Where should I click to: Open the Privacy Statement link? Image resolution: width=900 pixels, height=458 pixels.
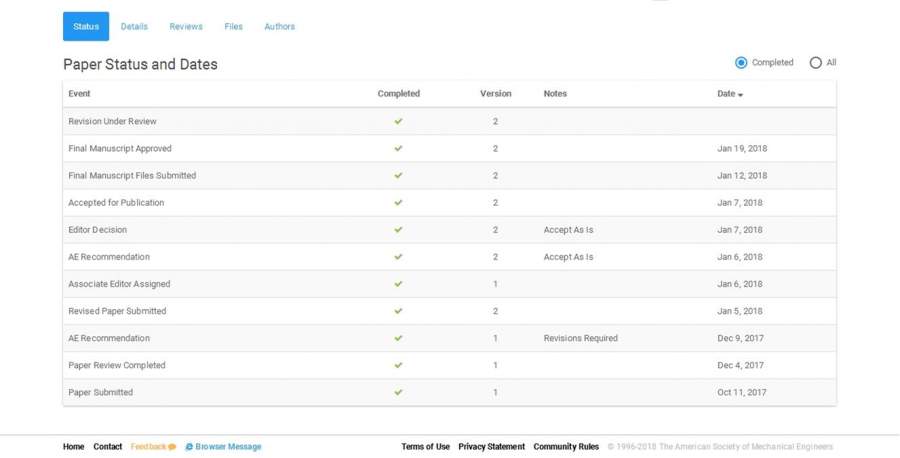tap(491, 447)
